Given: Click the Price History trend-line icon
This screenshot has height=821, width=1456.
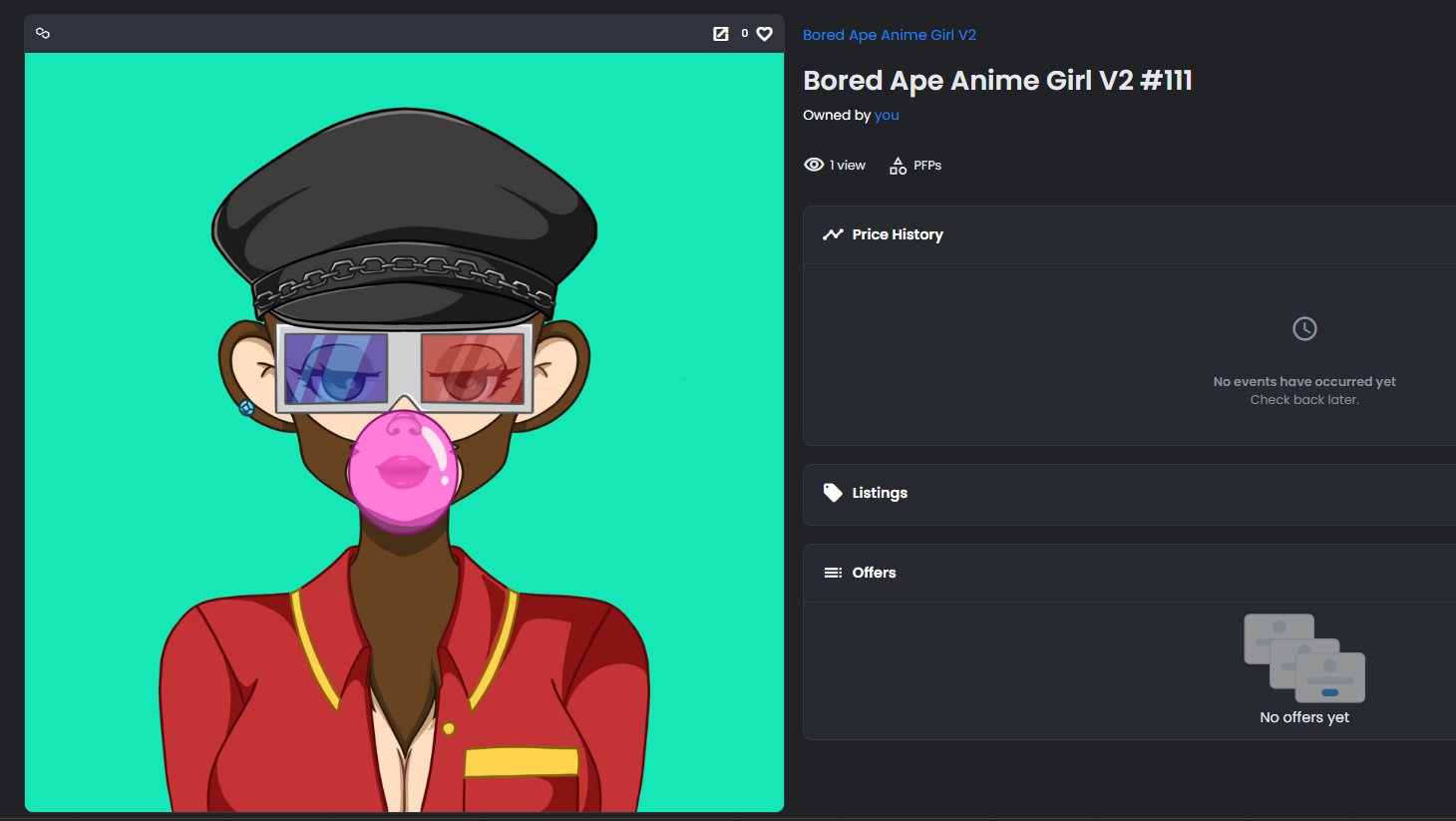Looking at the screenshot, I should pos(833,234).
